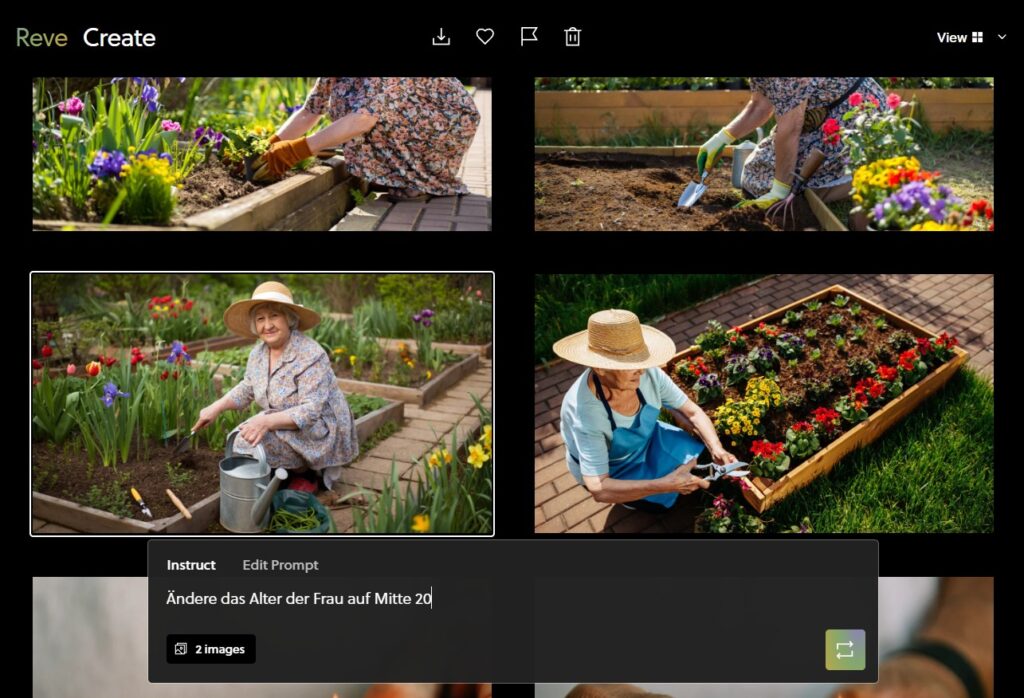The image size is (1024, 698).
Task: Select the top-right trowel digging image
Action: (764, 154)
